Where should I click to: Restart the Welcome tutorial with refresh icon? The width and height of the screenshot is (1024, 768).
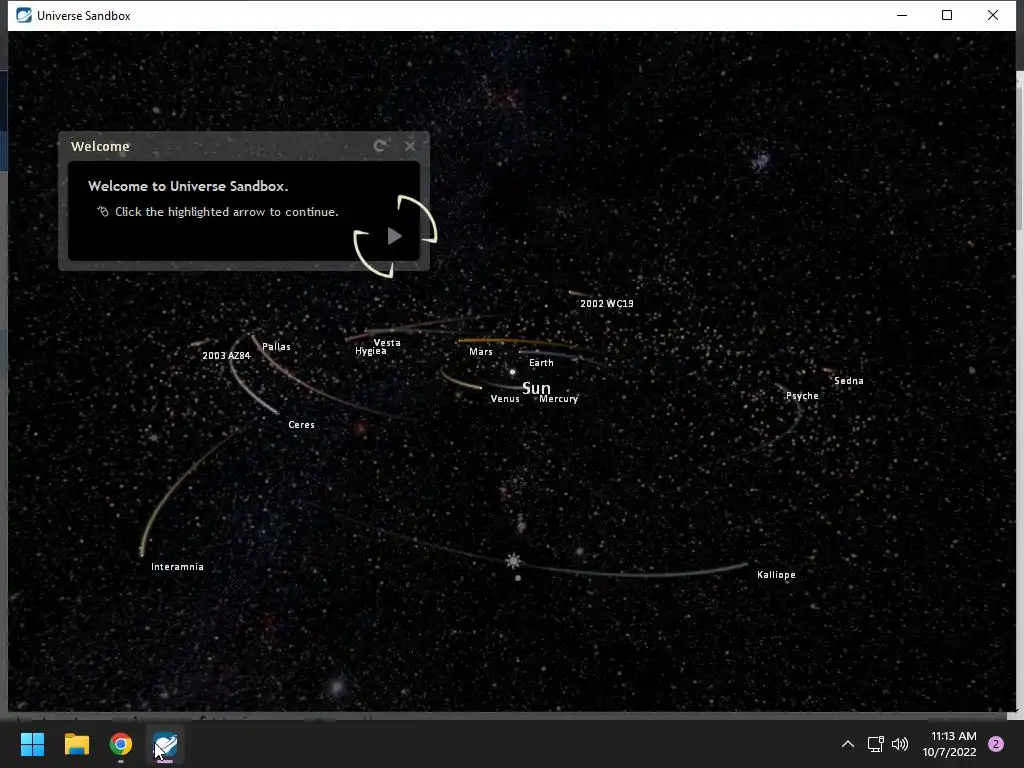379,146
